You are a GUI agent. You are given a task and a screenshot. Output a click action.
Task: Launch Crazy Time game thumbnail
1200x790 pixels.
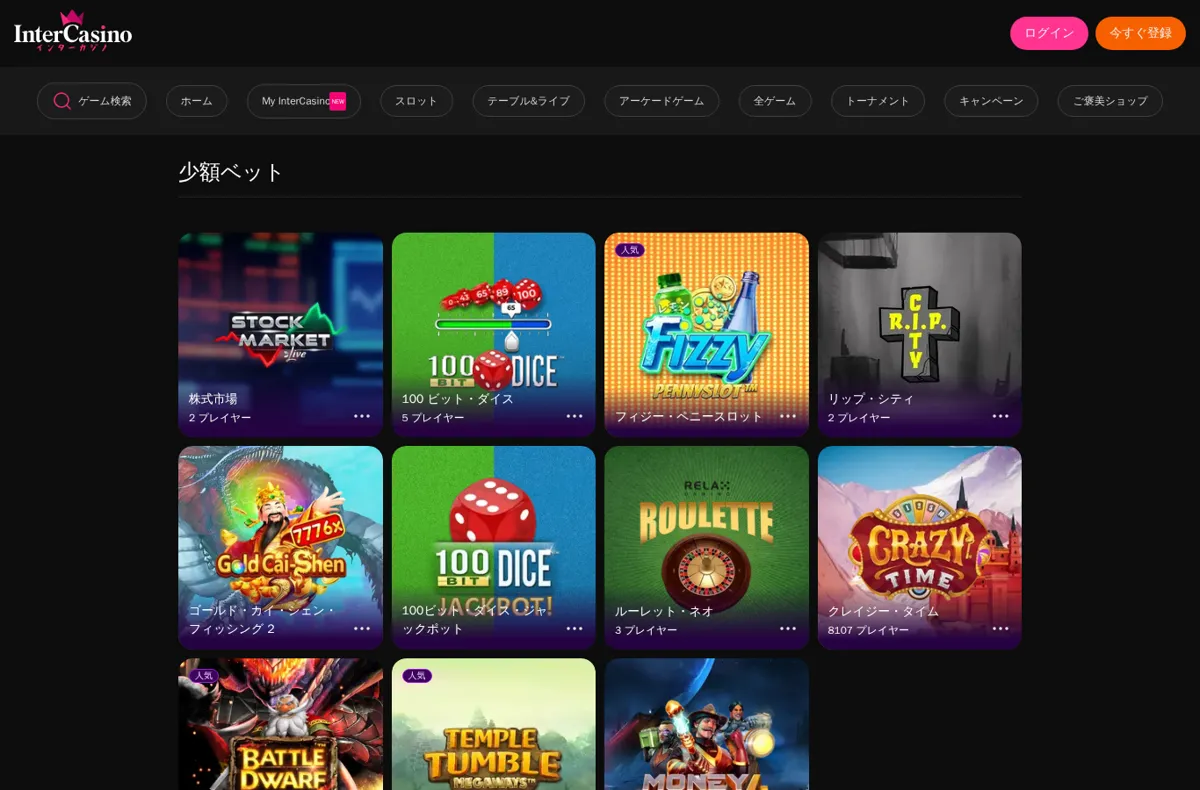(x=919, y=547)
